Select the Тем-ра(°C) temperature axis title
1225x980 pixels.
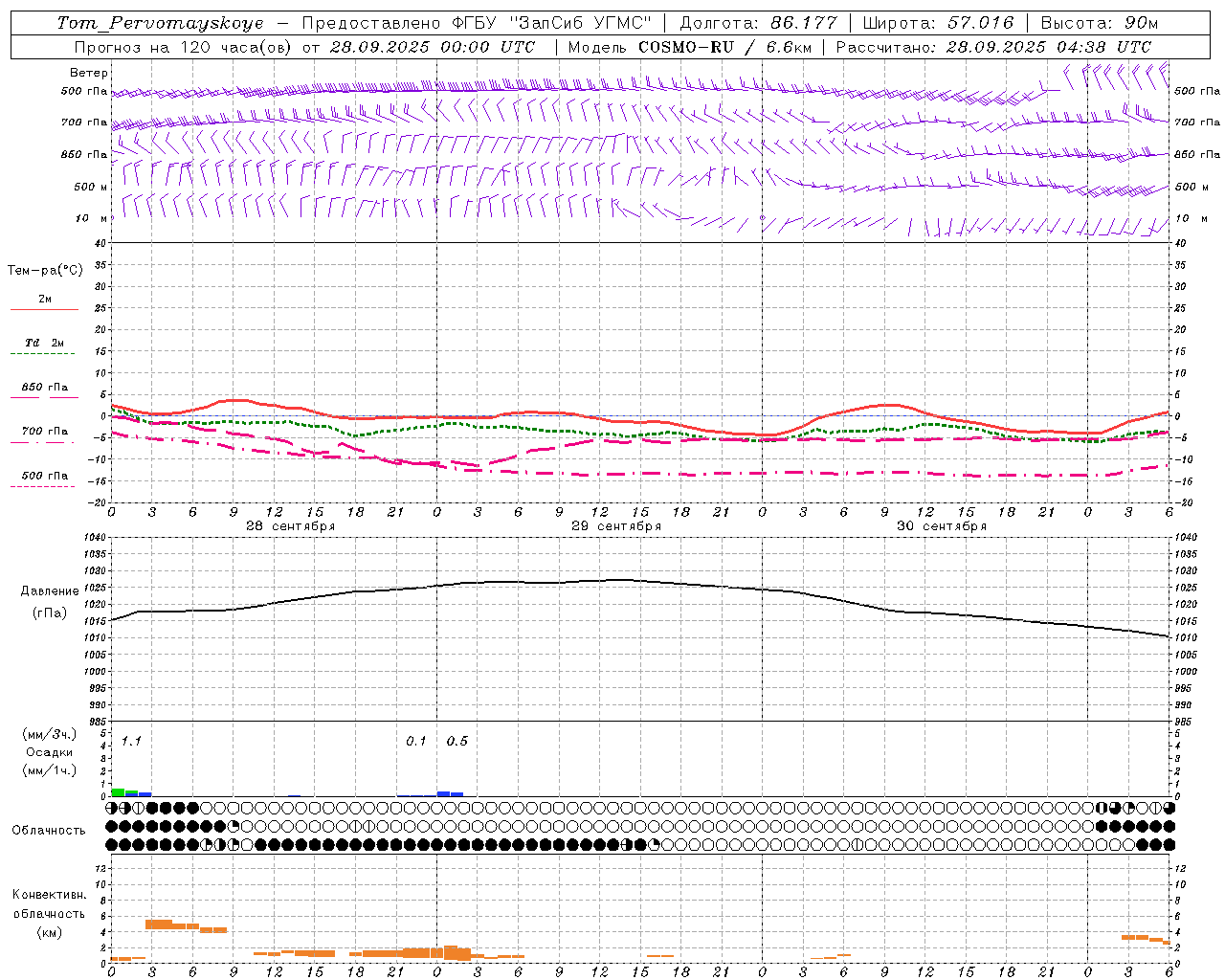(x=45, y=271)
